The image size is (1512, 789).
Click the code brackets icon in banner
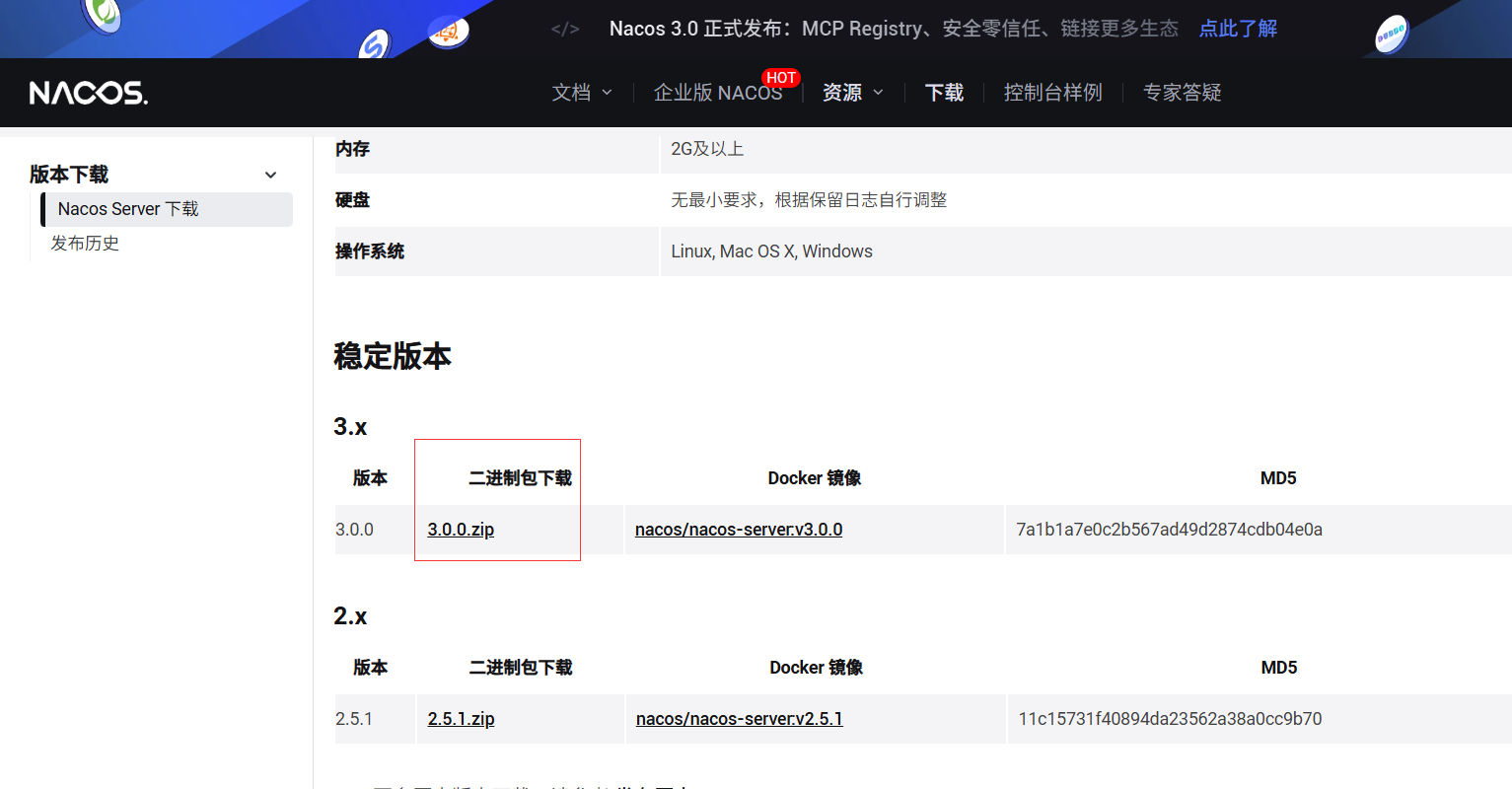[x=565, y=29]
